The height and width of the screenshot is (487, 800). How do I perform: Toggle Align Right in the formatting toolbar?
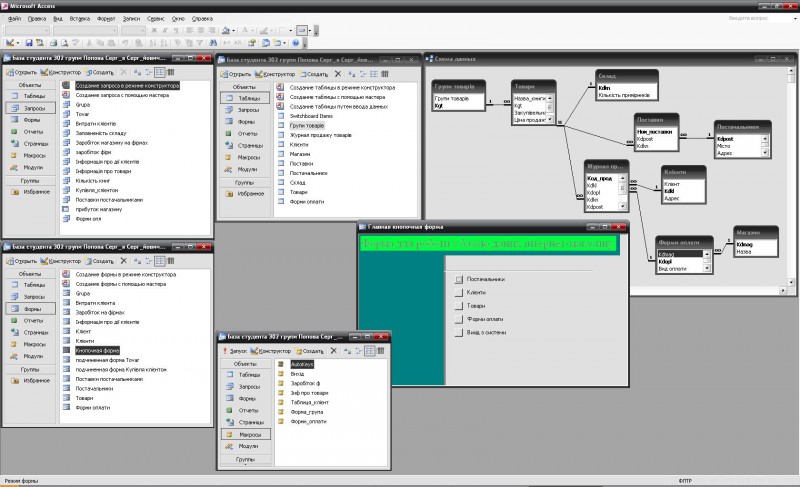coord(212,31)
